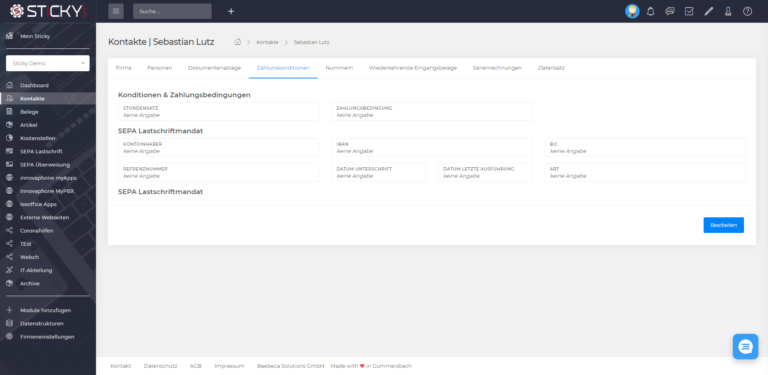Open the Serienrechnungen tab

pyautogui.click(x=497, y=68)
